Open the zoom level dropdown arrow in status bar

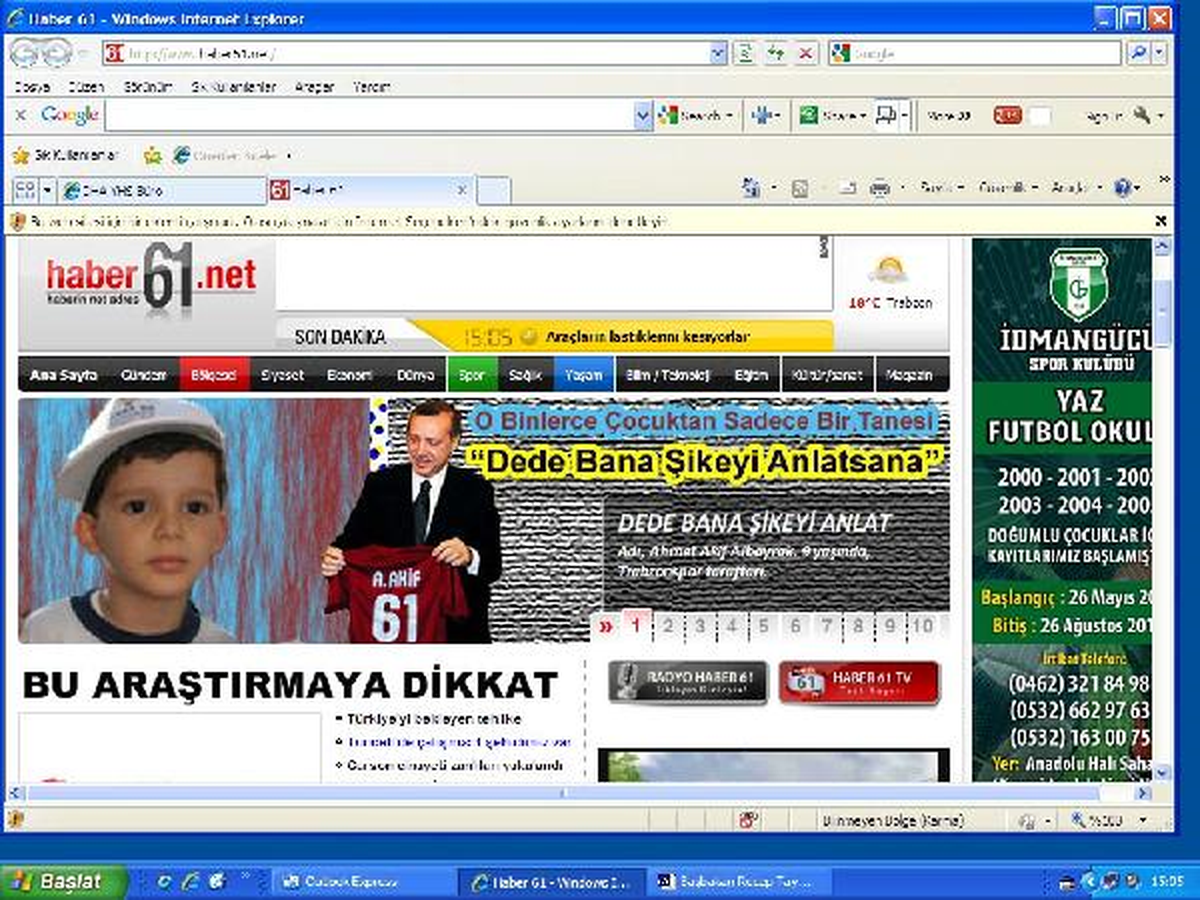pyautogui.click(x=1141, y=821)
